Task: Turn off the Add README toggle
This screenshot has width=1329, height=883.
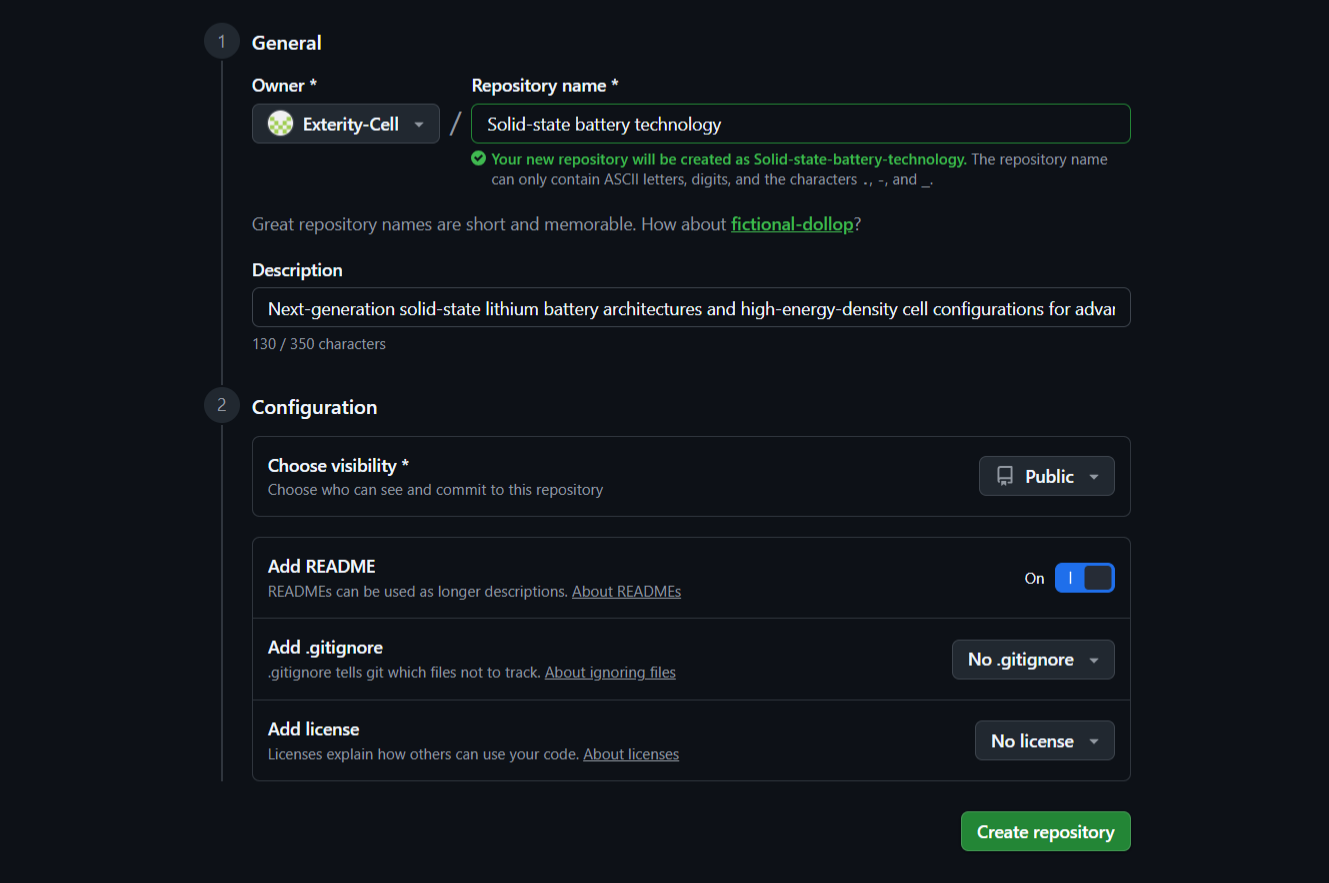Action: coord(1084,578)
